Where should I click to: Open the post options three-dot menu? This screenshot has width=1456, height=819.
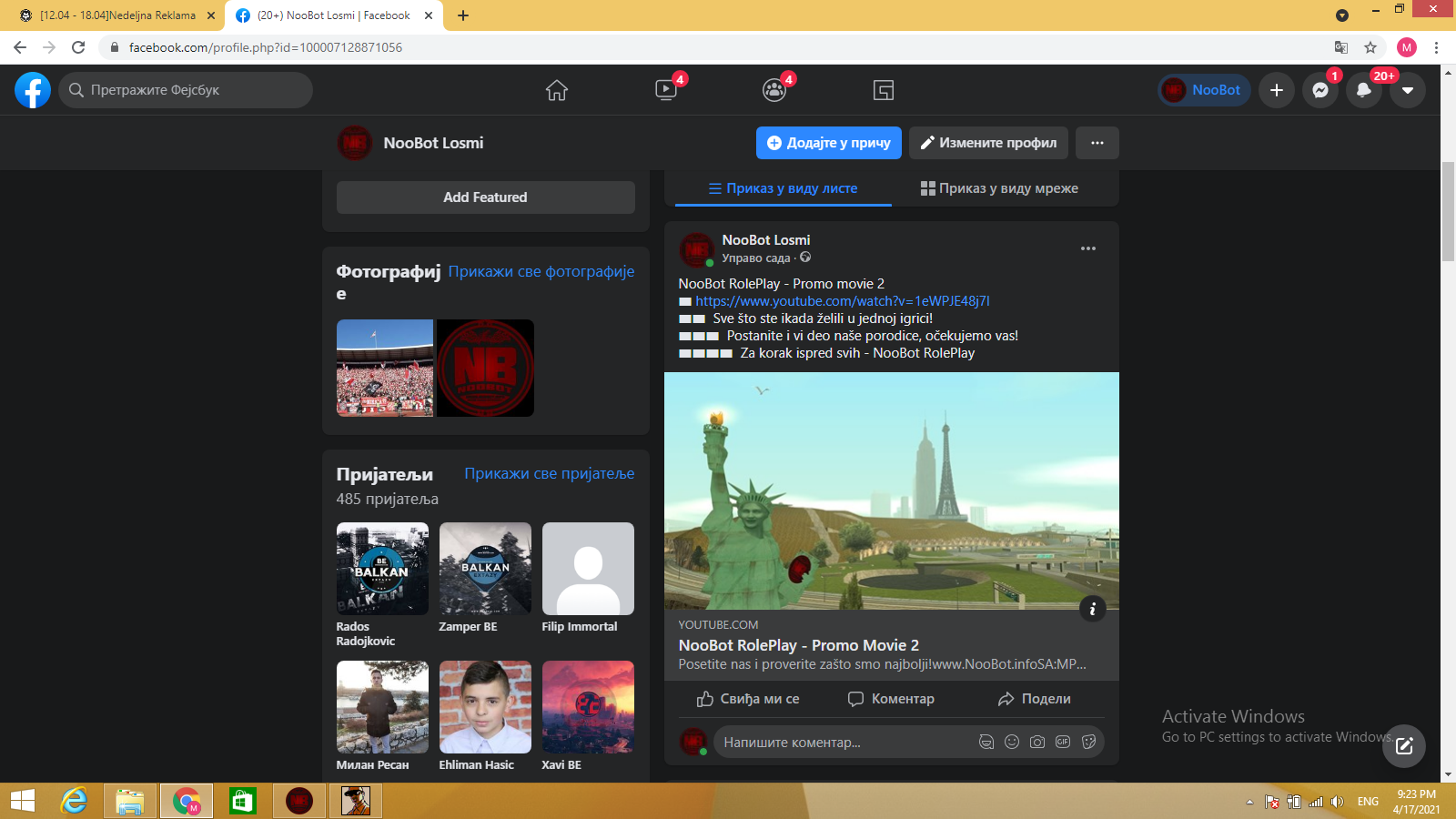pyautogui.click(x=1088, y=248)
